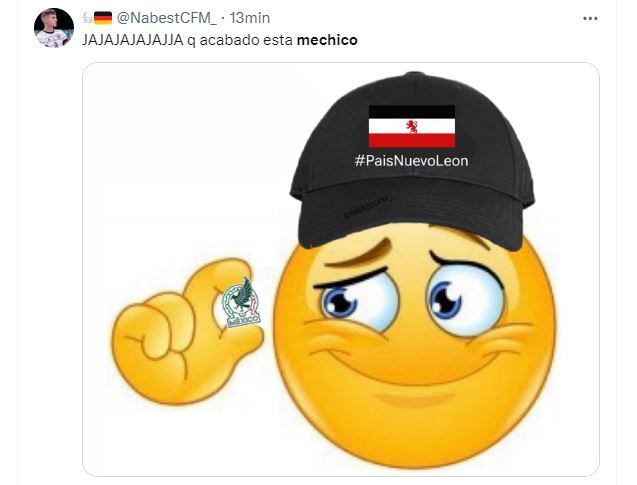Open the @NabestCFM_ profile from the username

(x=167, y=18)
